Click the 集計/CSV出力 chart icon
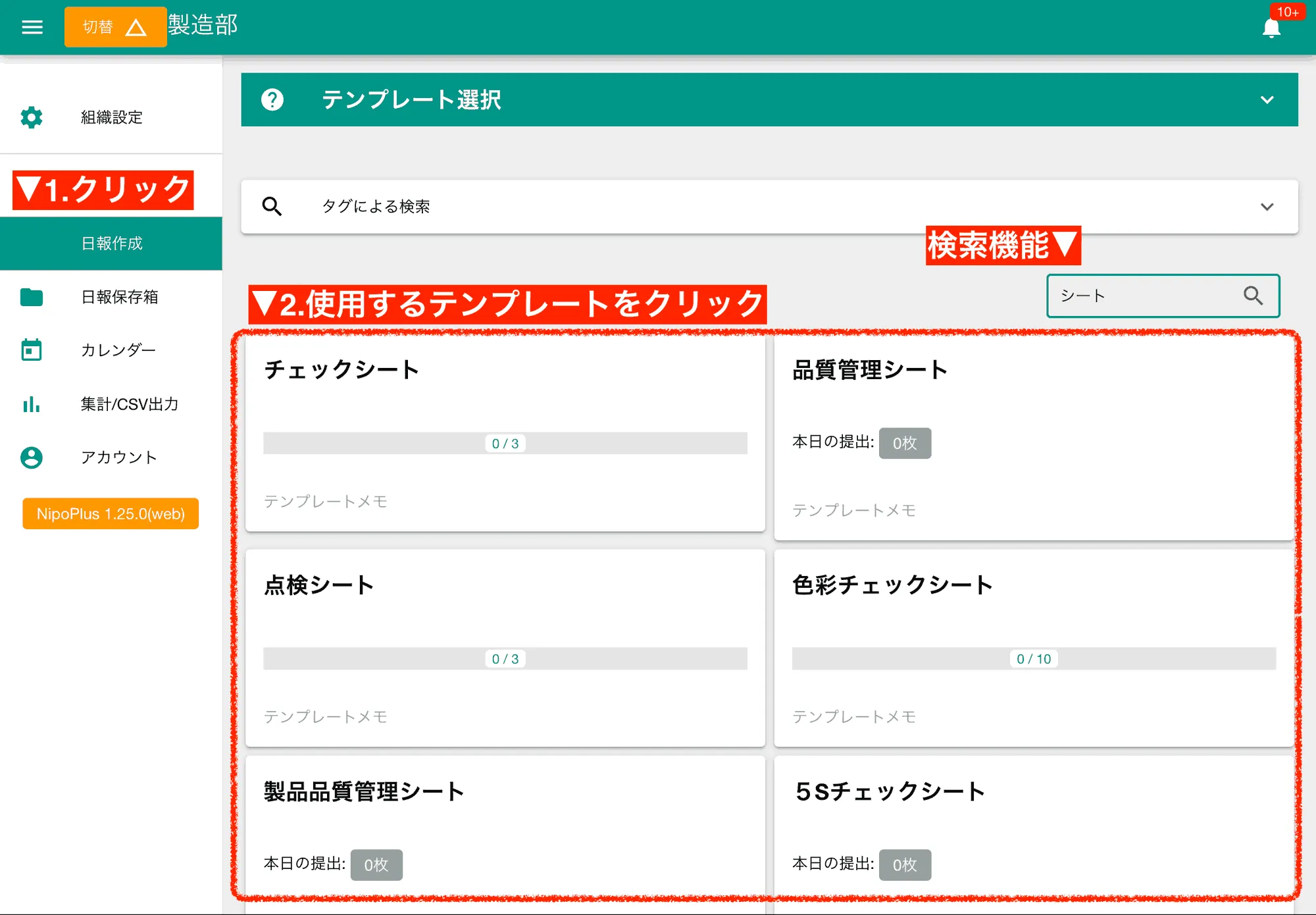The height and width of the screenshot is (915, 1316). click(x=30, y=404)
